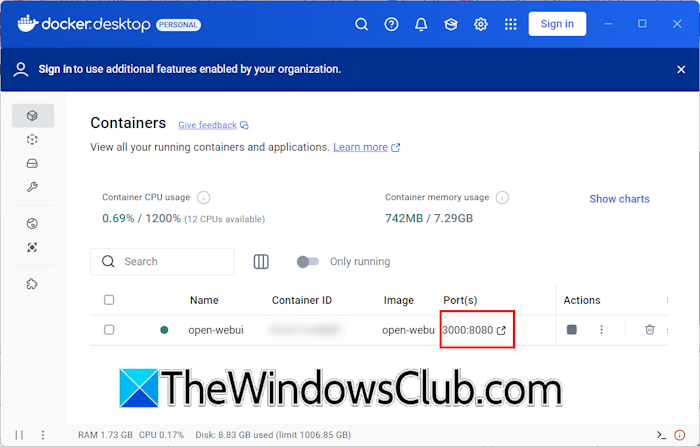Open Images in the sidebar
Viewport: 700px width, 447px height.
pos(32,140)
